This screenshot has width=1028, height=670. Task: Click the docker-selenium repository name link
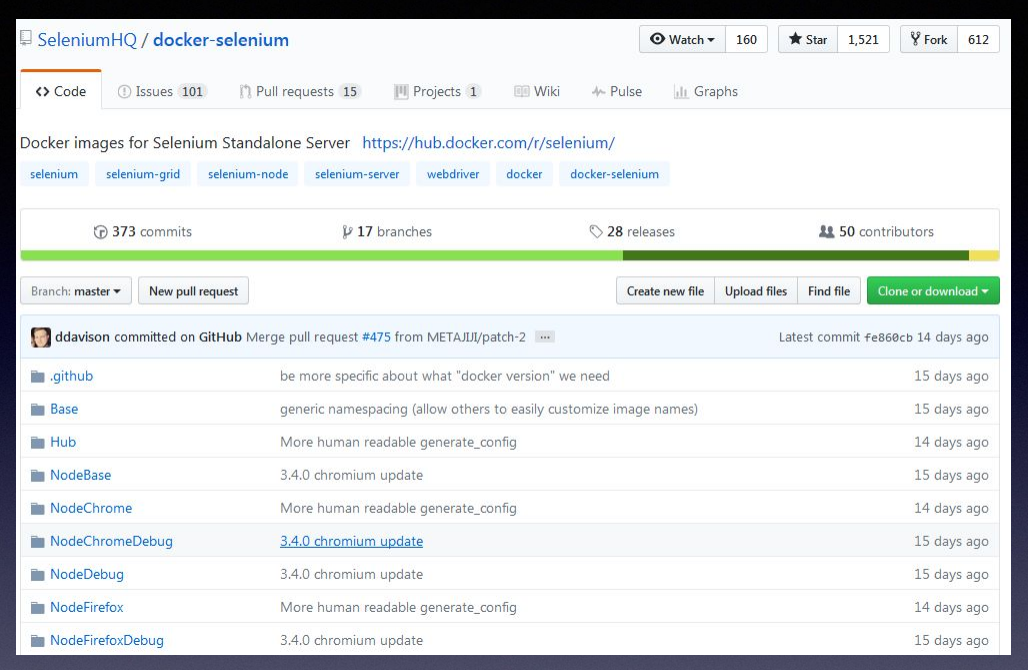pos(221,39)
